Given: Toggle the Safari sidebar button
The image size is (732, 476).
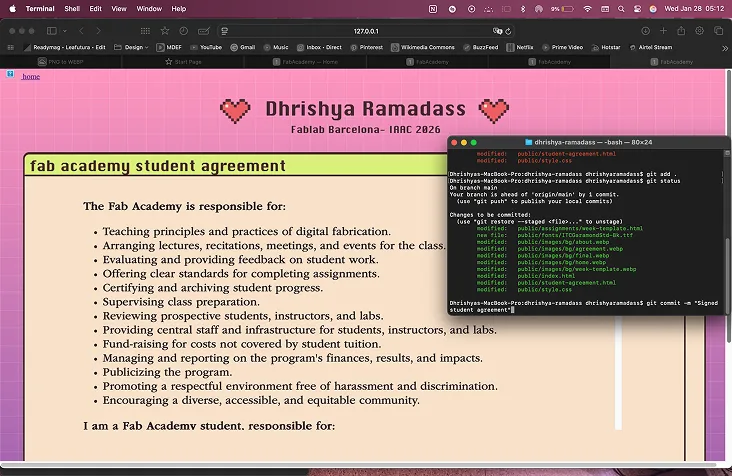Looking at the screenshot, I should (x=52, y=31).
